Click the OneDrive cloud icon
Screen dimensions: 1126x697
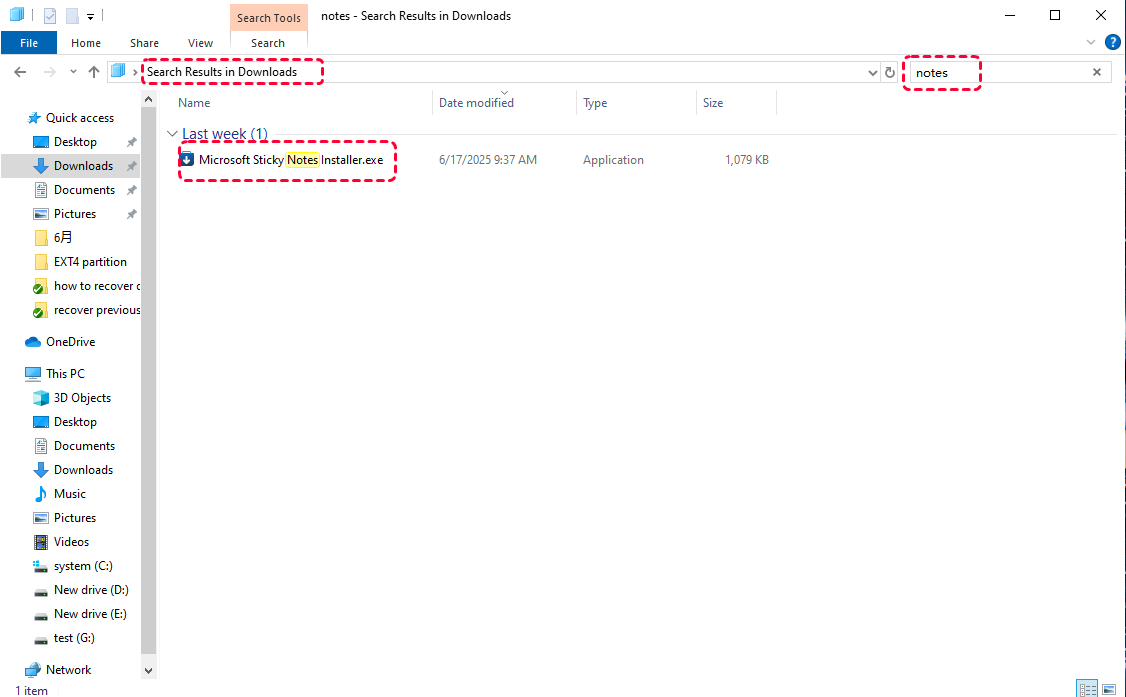pyautogui.click(x=33, y=342)
